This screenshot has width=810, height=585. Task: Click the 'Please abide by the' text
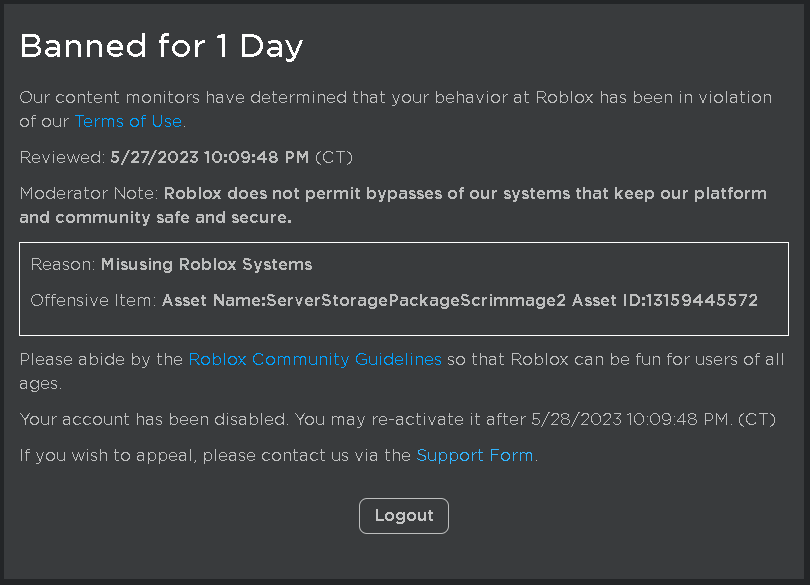click(x=101, y=359)
